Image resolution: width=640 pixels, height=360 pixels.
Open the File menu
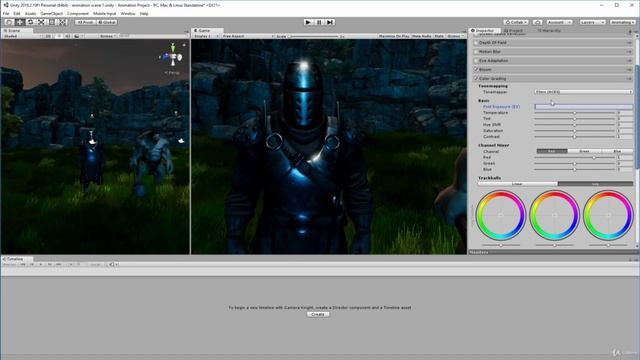click(x=6, y=13)
